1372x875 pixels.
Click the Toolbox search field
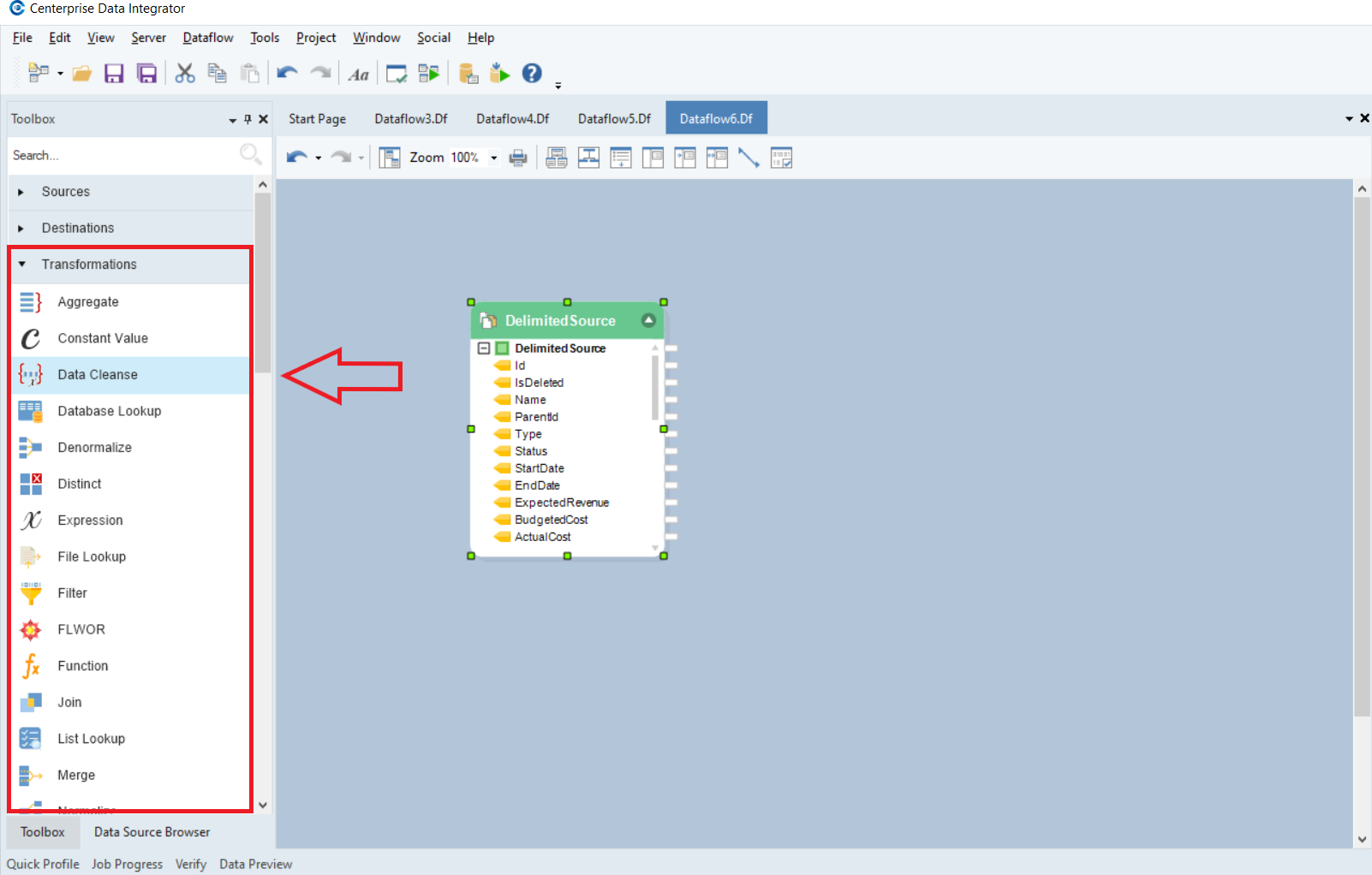tap(124, 155)
